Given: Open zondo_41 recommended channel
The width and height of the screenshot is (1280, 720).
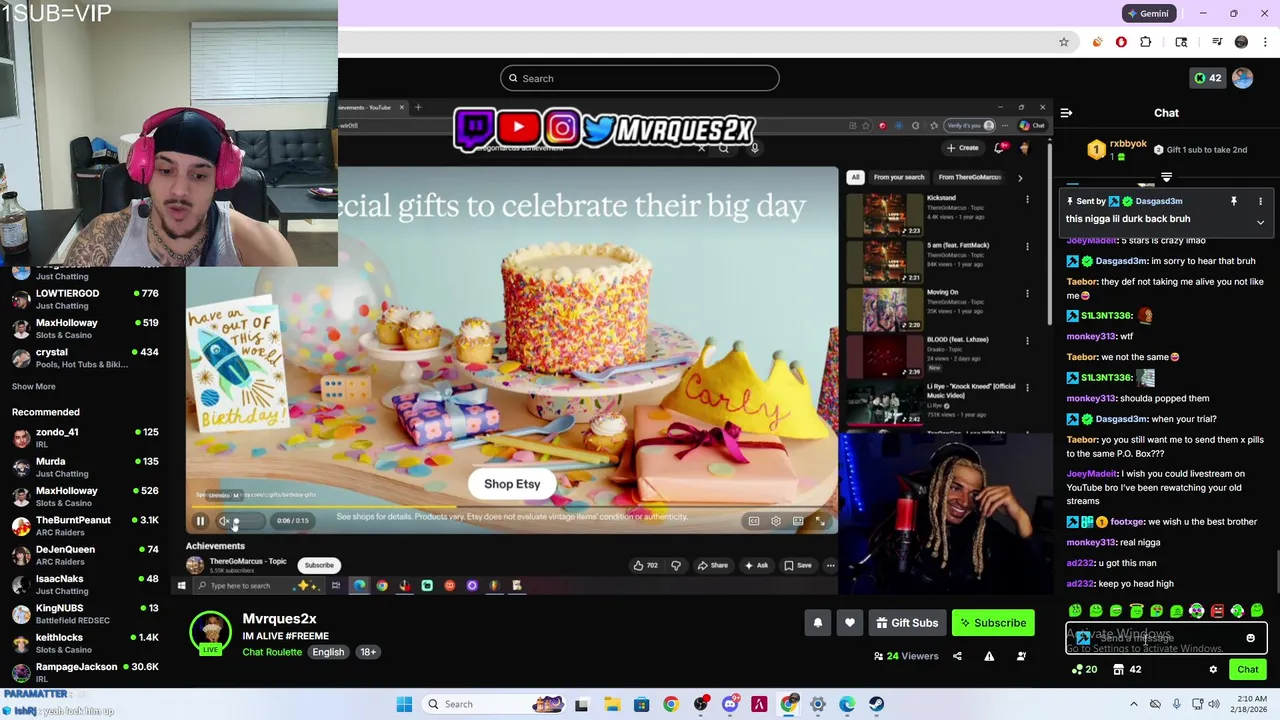Looking at the screenshot, I should click(x=85, y=438).
